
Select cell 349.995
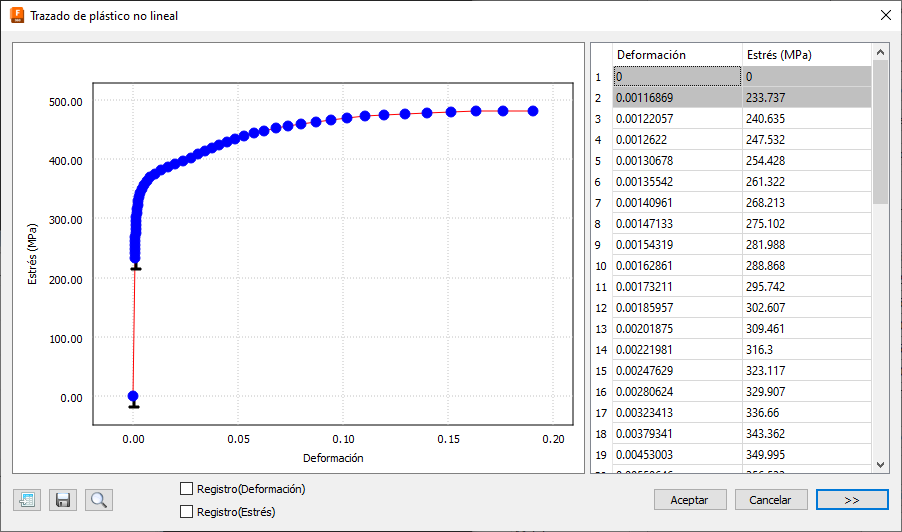pos(807,454)
